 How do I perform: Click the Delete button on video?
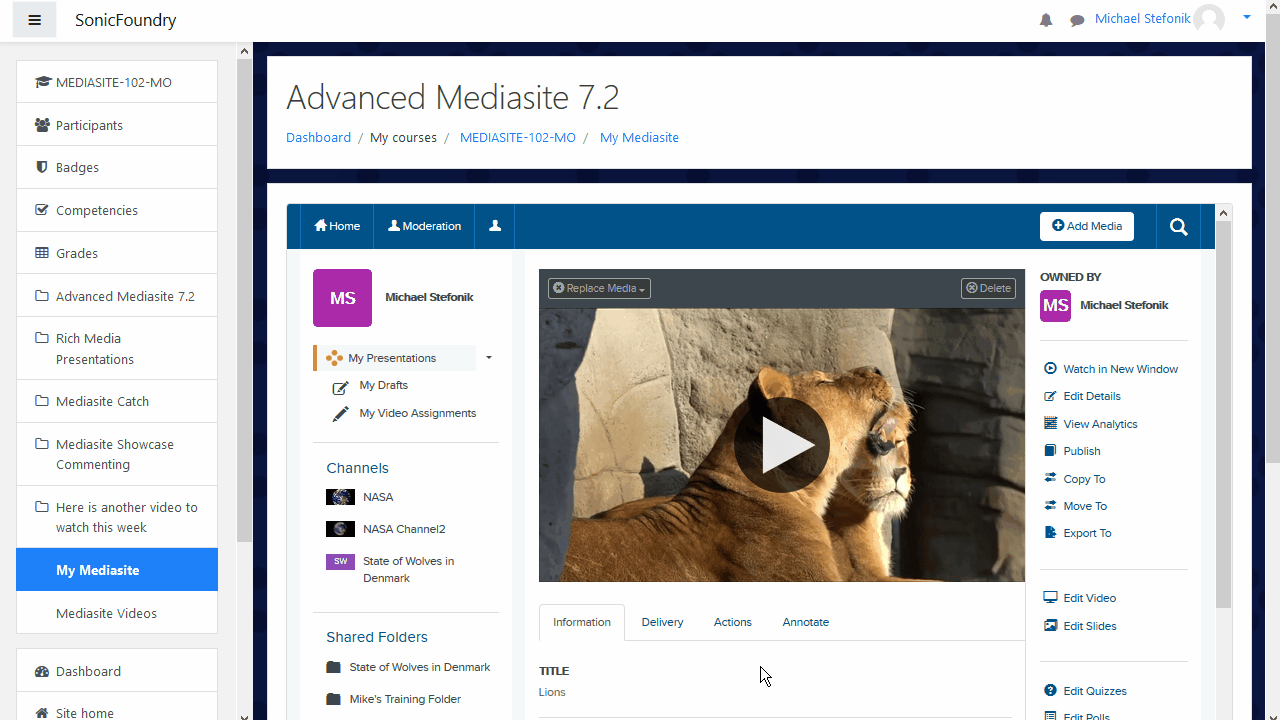pyautogui.click(x=988, y=288)
